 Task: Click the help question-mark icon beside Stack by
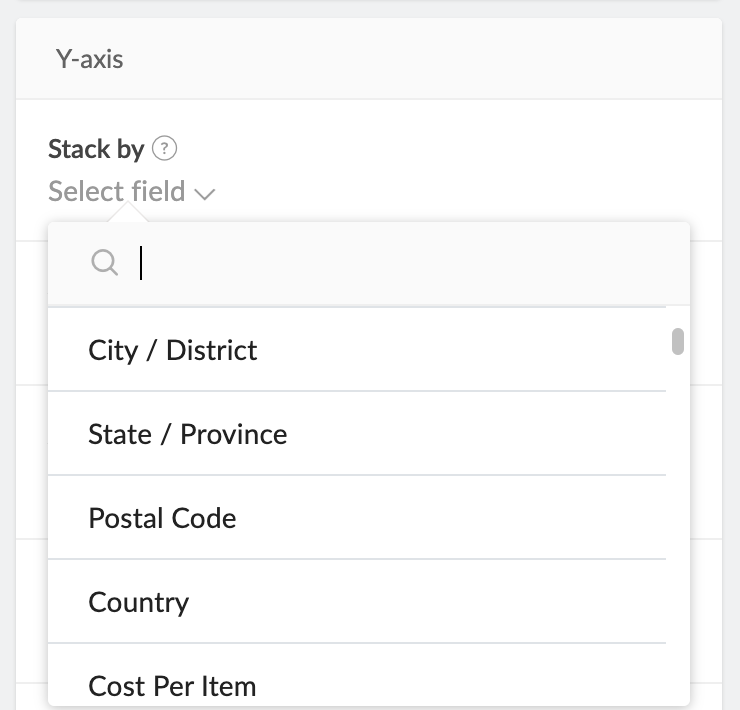[166, 149]
